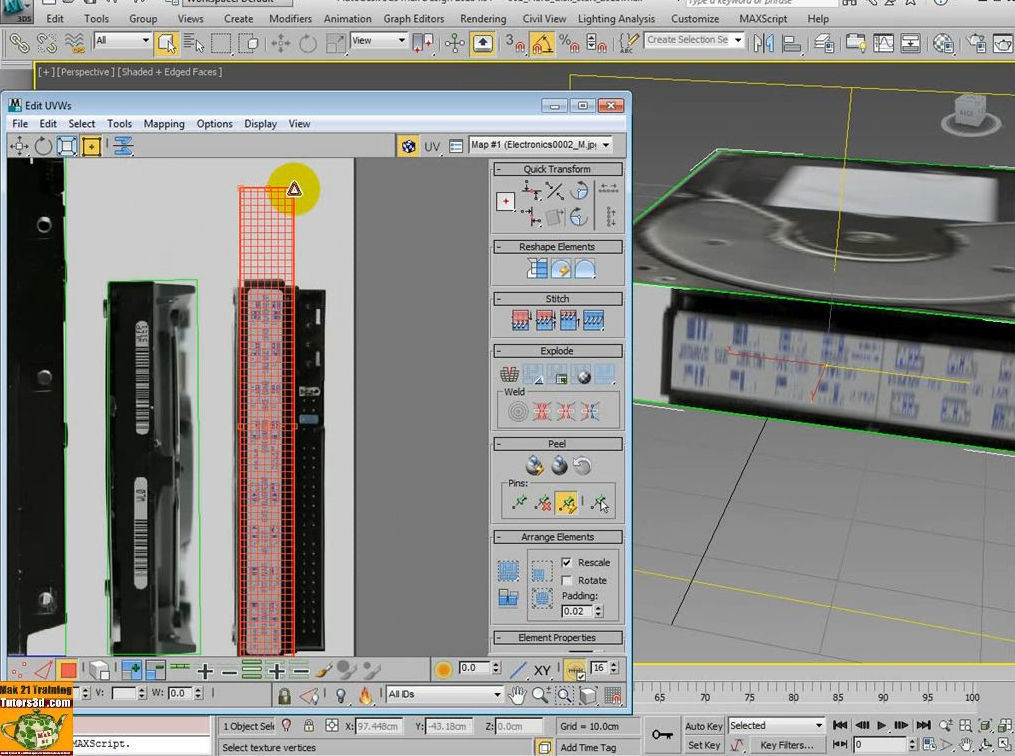
Task: Check the Rotate checkbox in Arrange Elements
Action: click(566, 581)
